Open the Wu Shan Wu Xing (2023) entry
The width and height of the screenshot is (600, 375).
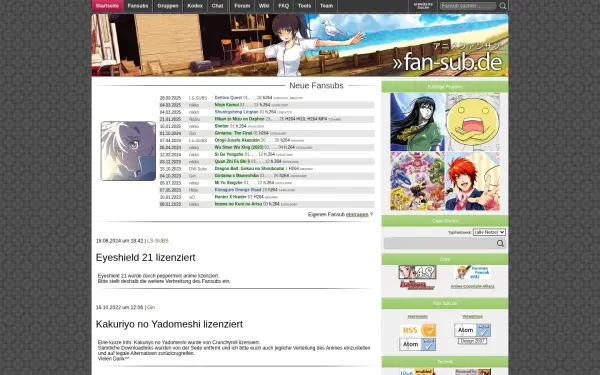239,147
